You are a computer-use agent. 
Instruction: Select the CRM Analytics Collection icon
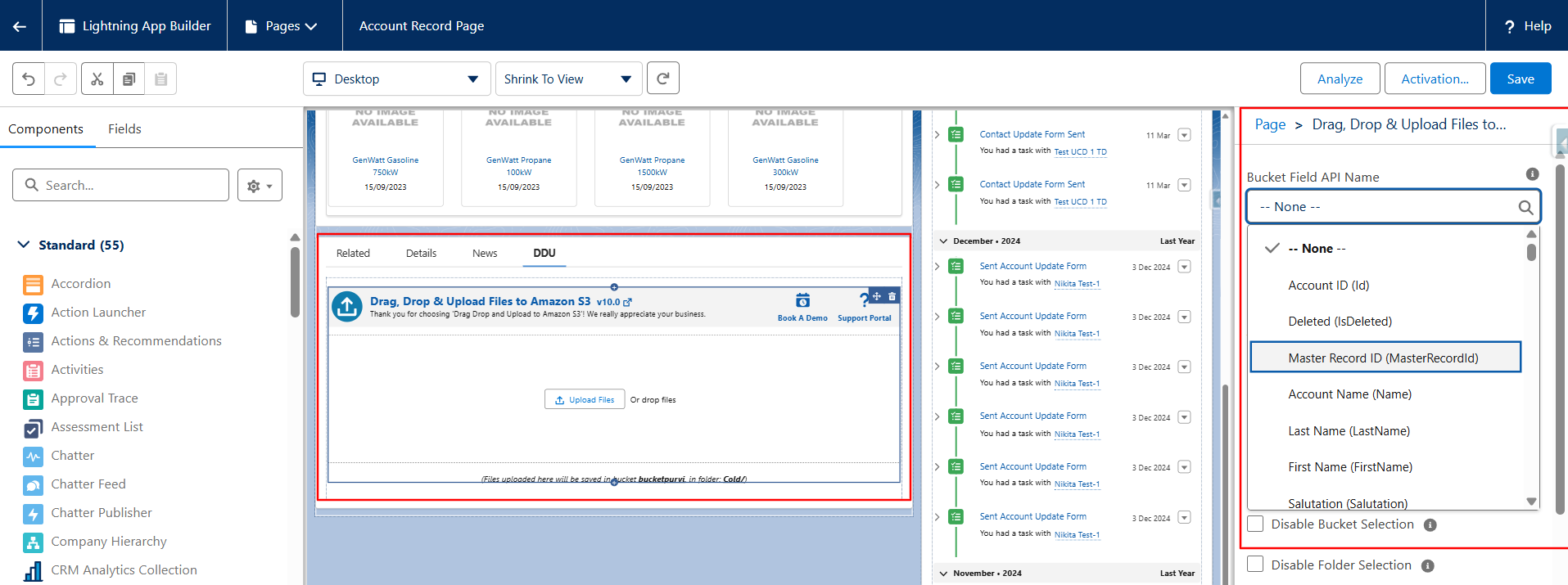(33, 571)
